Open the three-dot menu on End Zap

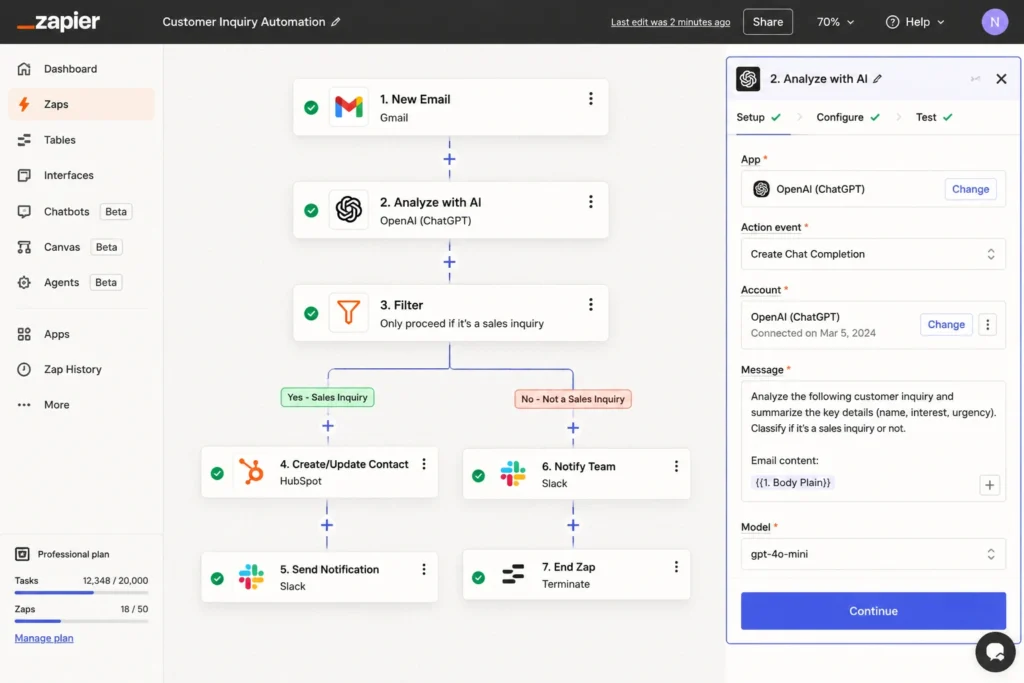(676, 567)
